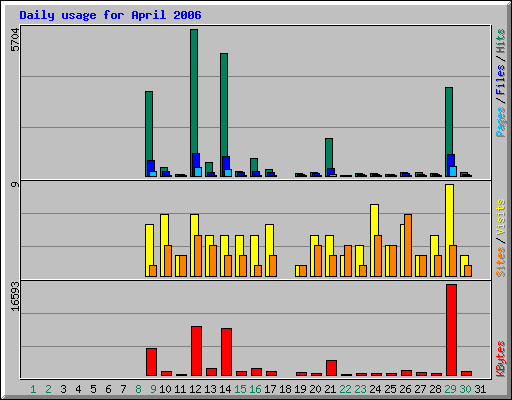Select day 23 on the date axis
The width and height of the screenshot is (512, 400).
coord(360,389)
